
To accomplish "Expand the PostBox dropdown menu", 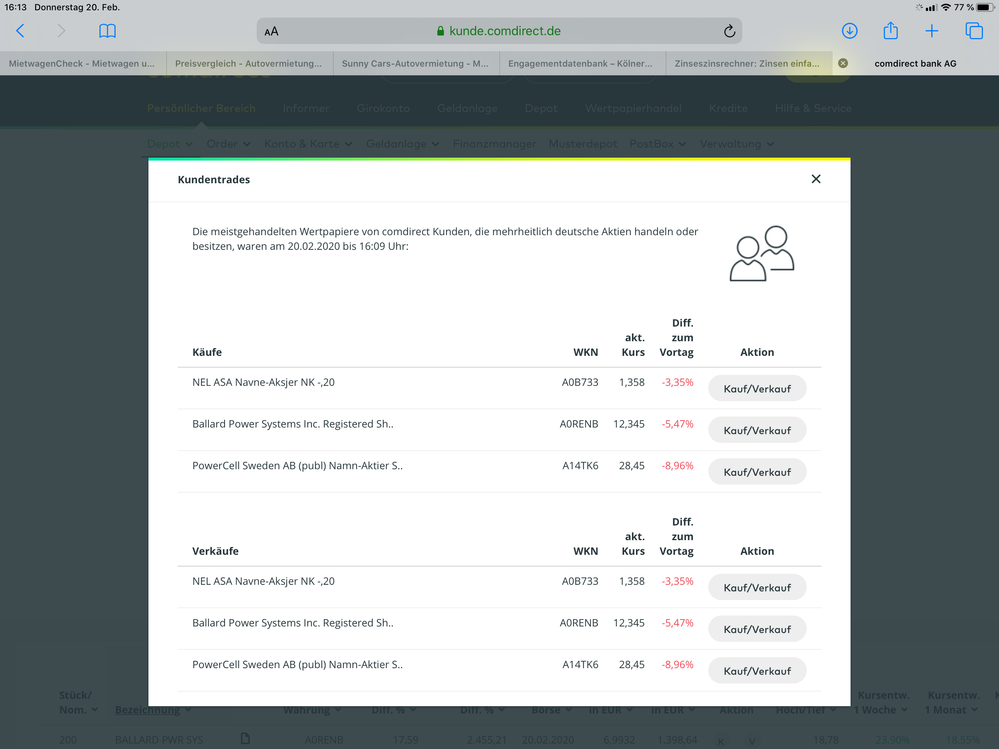I will coord(658,144).
